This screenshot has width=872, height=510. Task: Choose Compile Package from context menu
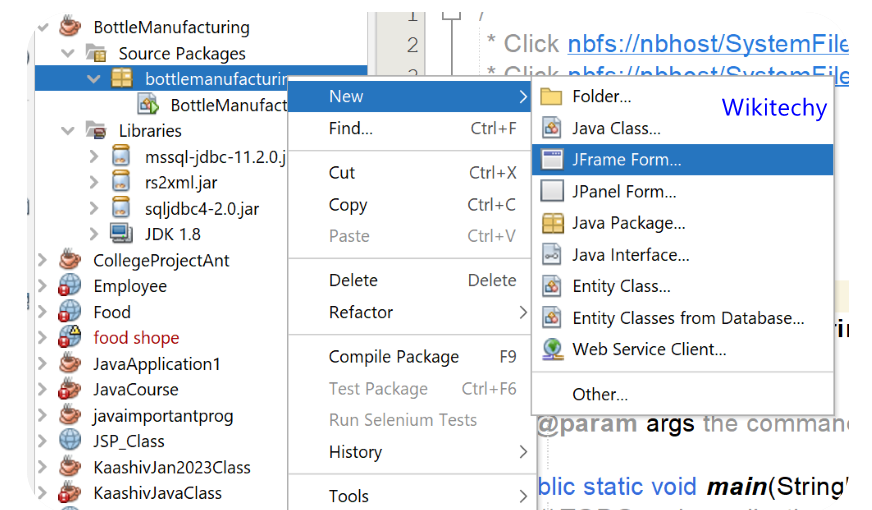[393, 357]
